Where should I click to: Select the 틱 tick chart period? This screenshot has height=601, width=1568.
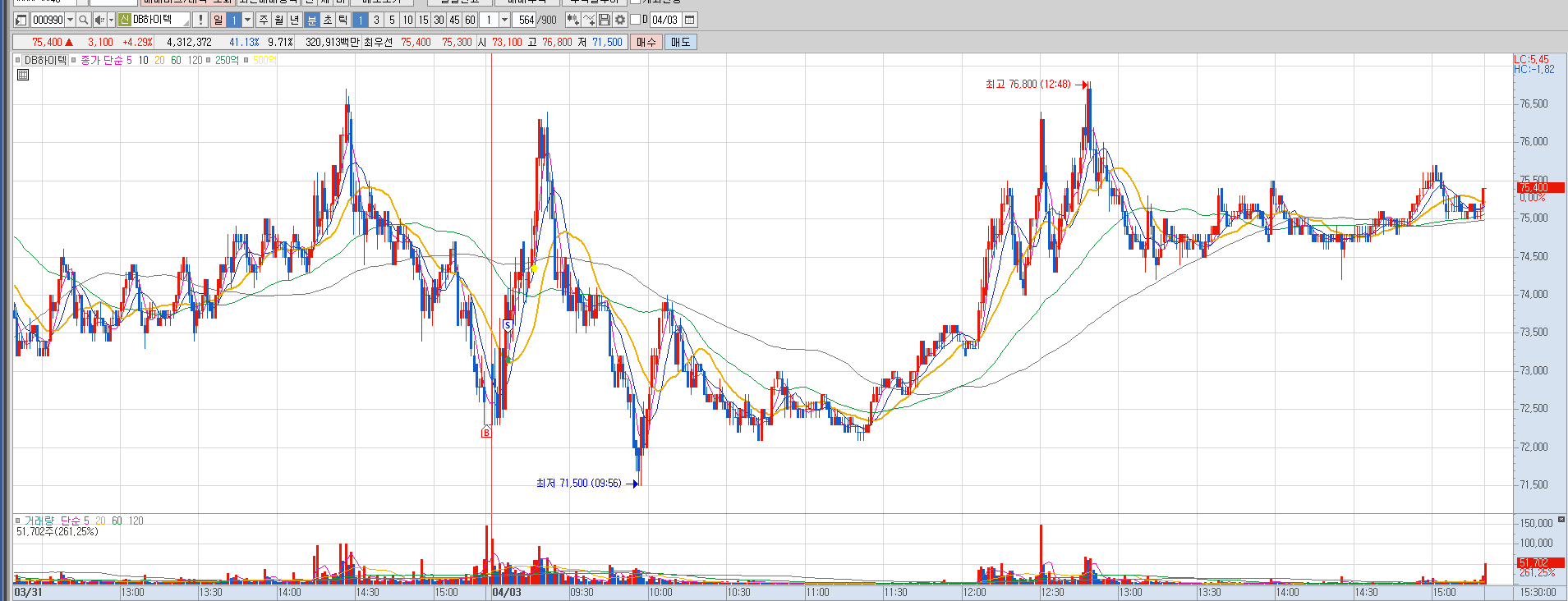(x=343, y=20)
